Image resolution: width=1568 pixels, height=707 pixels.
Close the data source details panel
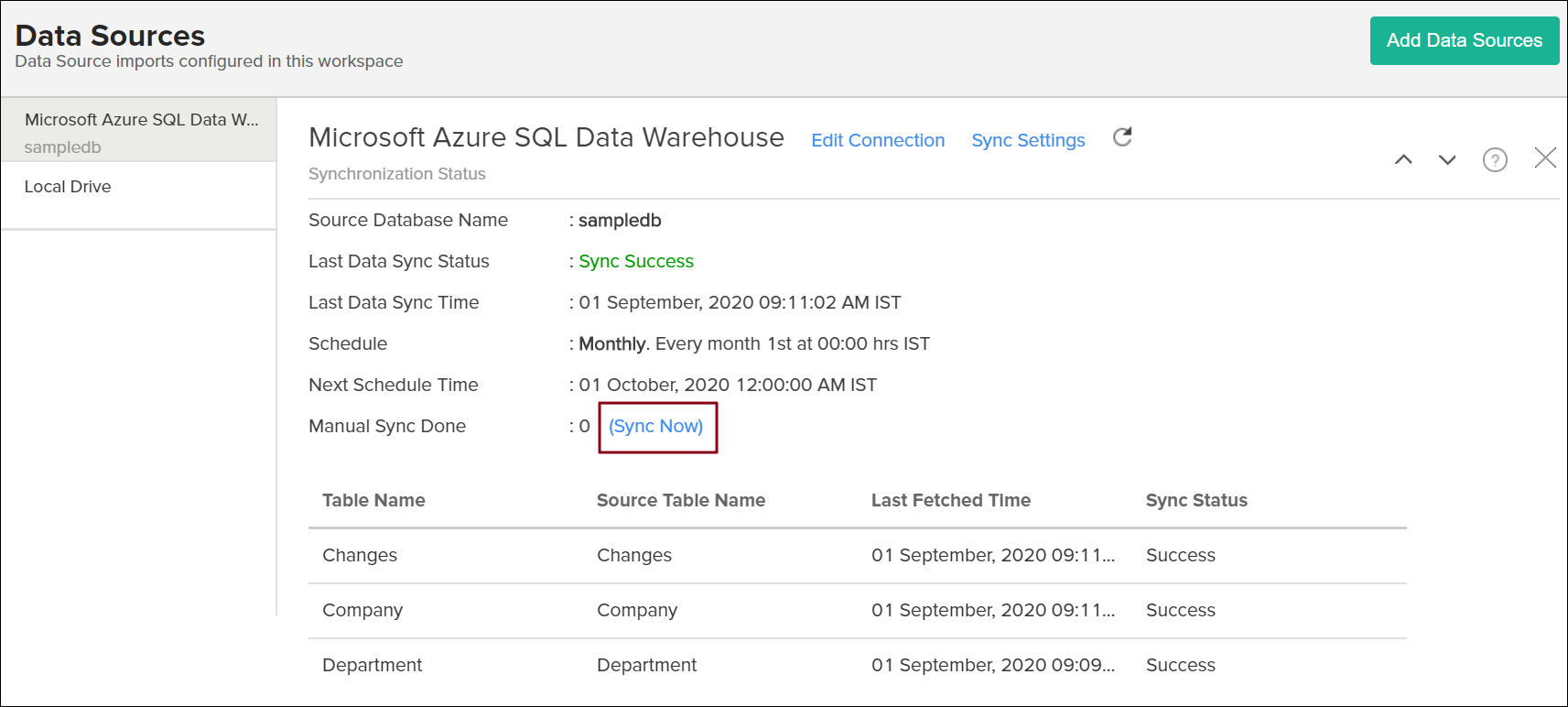[1545, 158]
